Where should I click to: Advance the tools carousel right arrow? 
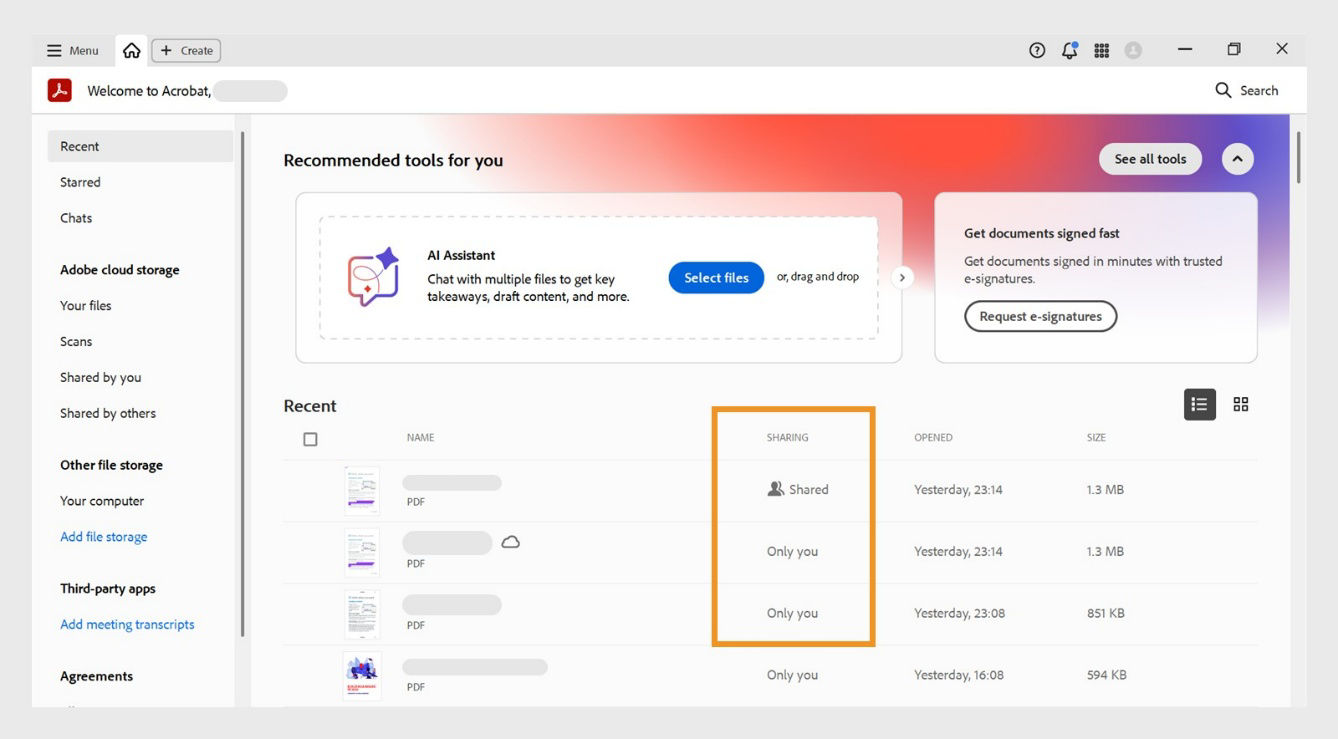902,277
